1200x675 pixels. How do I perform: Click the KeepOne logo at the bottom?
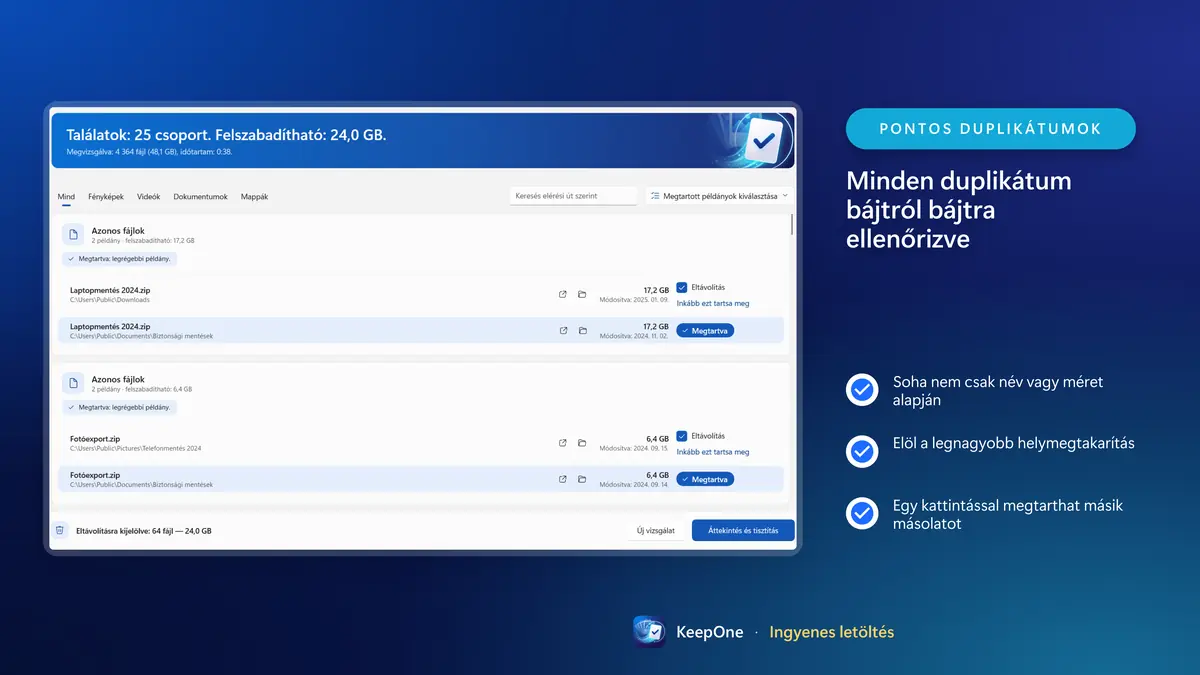tap(649, 632)
